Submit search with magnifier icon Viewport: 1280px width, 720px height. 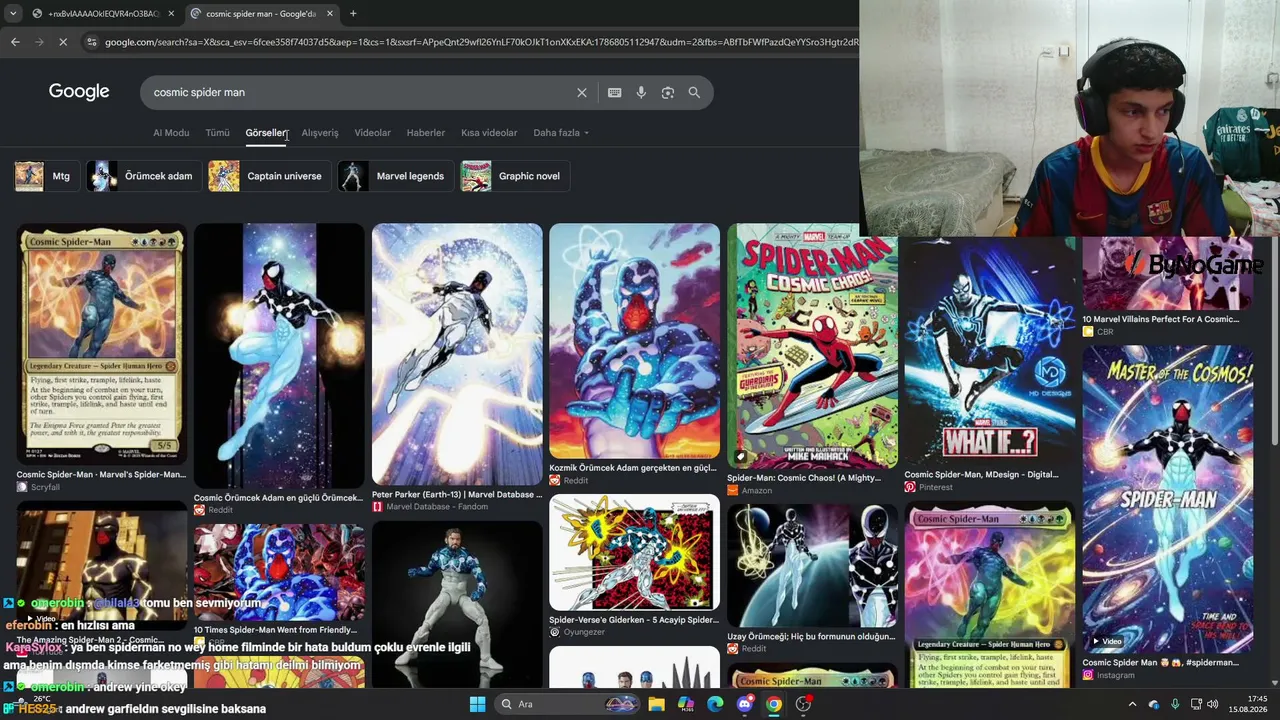click(694, 93)
